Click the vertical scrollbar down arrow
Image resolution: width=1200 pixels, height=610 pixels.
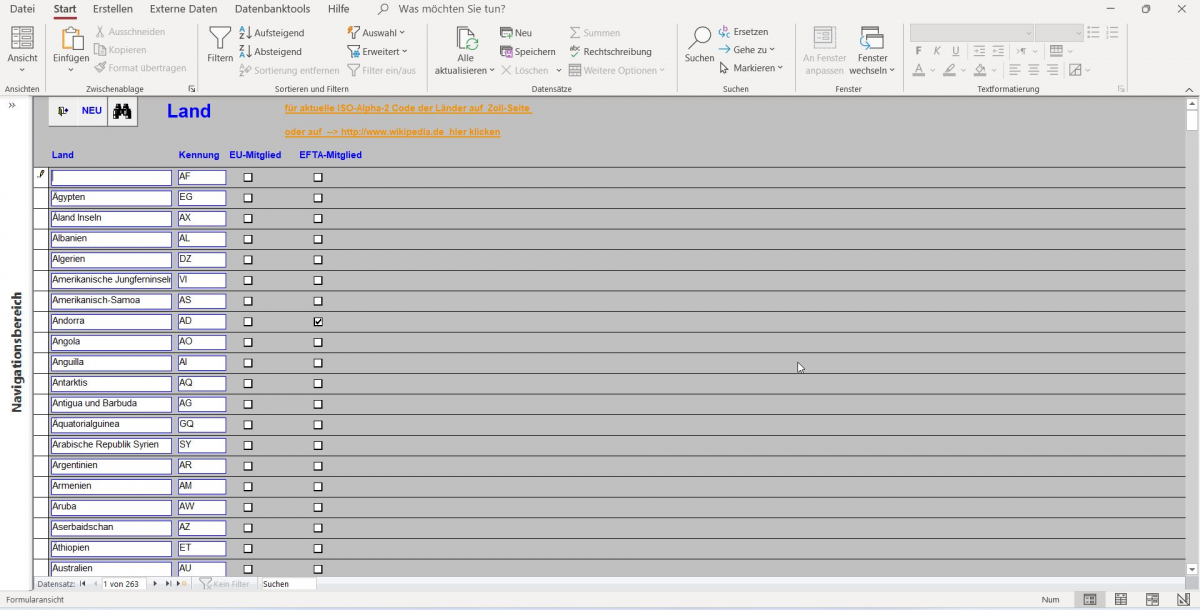1191,569
